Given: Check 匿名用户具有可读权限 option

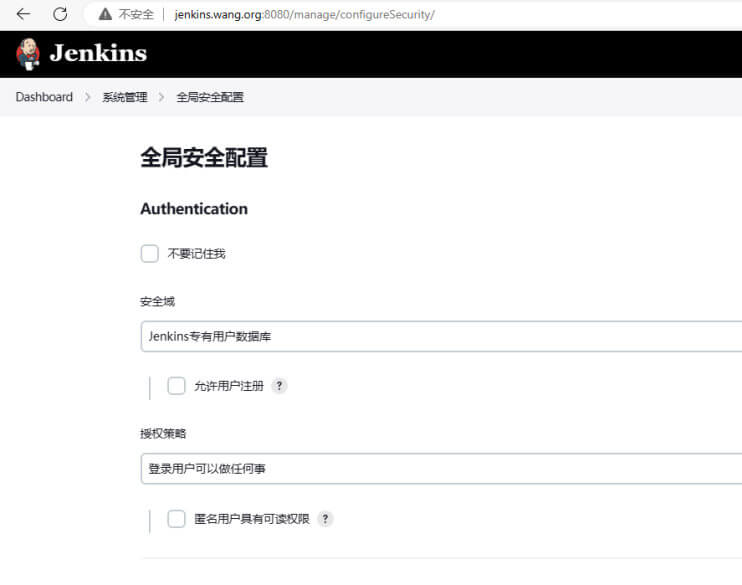Looking at the screenshot, I should pos(177,519).
